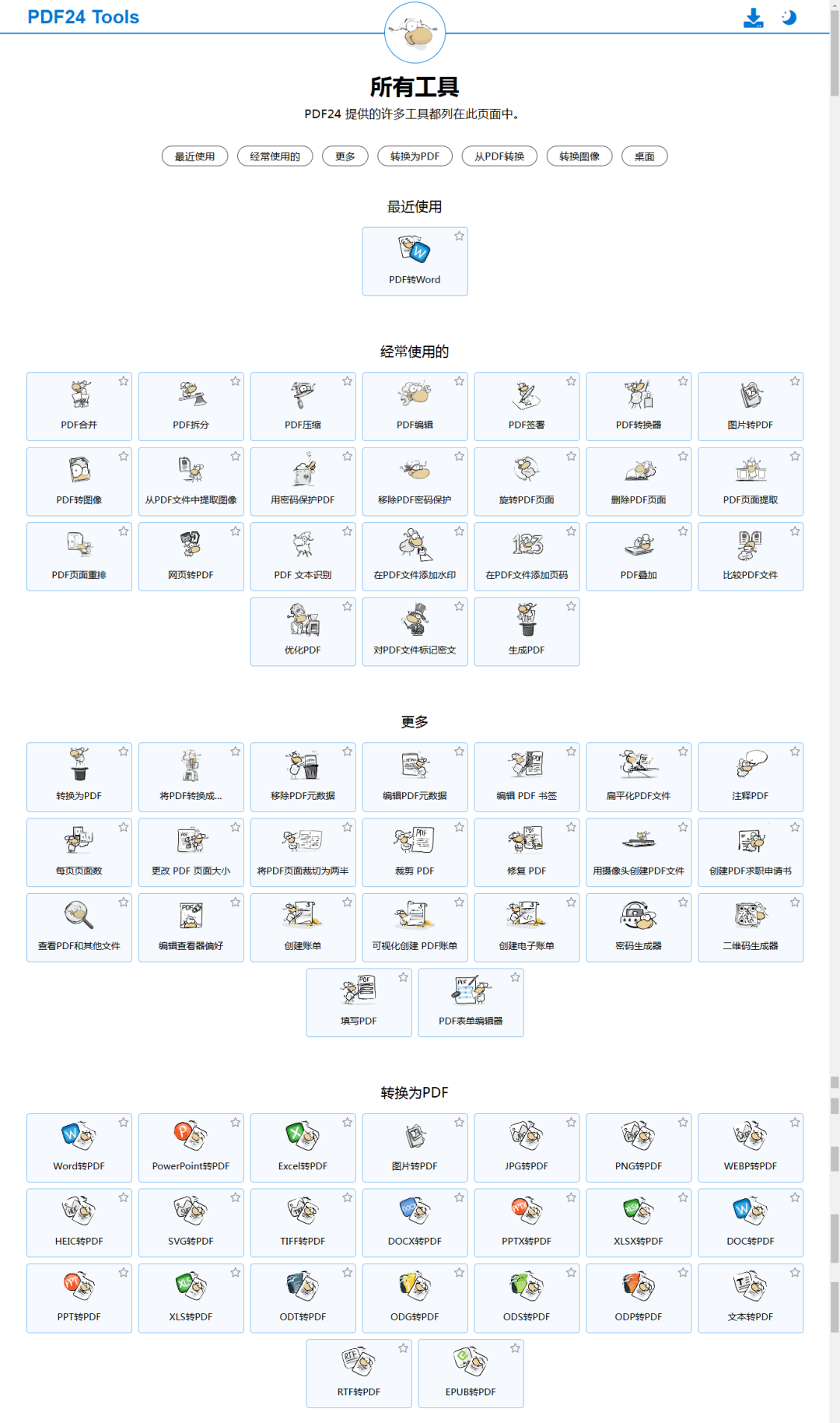The width and height of the screenshot is (840, 1423).
Task: Open the PDF合并 (merge) tool
Action: [x=79, y=406]
